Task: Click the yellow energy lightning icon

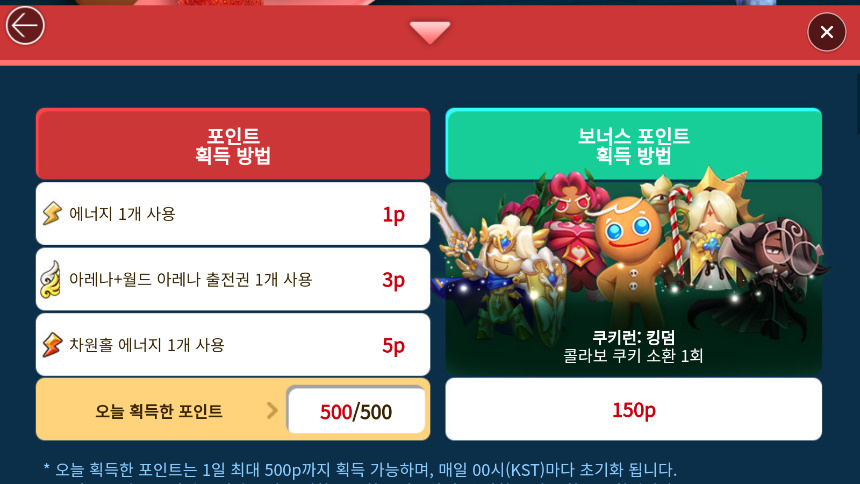Action: pos(53,213)
